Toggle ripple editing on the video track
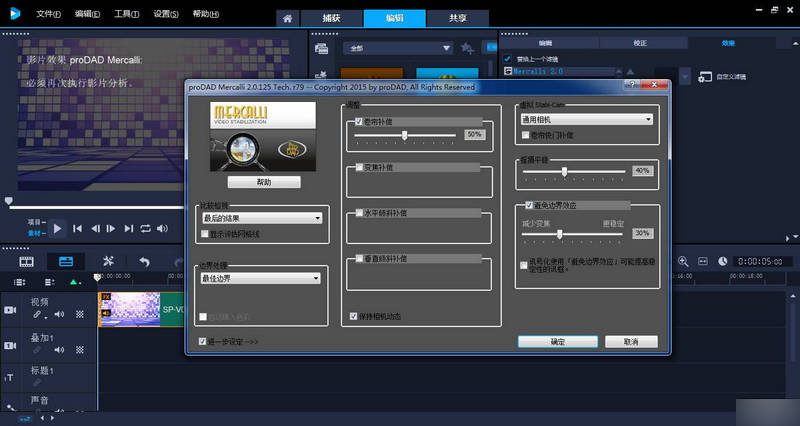800x426 pixels. click(x=37, y=315)
